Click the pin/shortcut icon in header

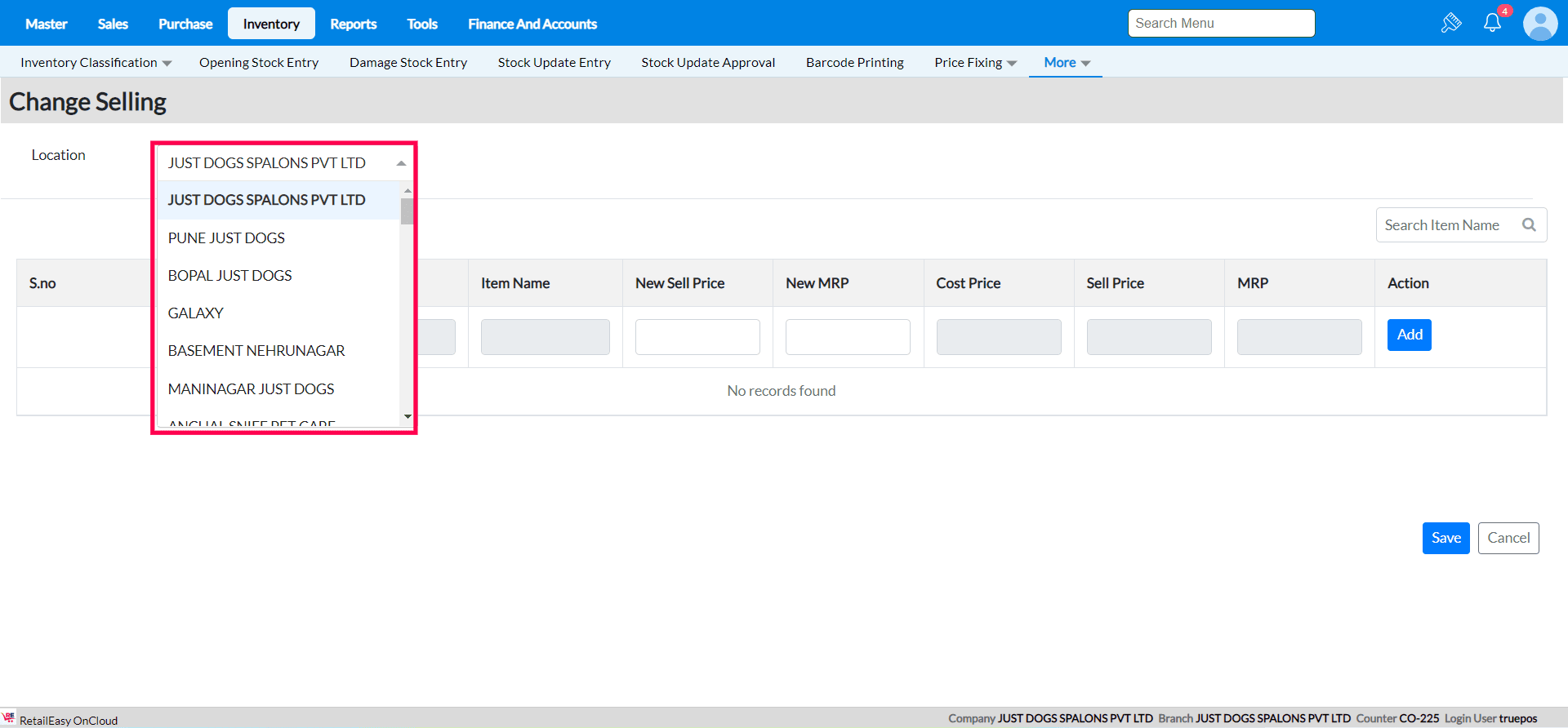pyautogui.click(x=1451, y=23)
